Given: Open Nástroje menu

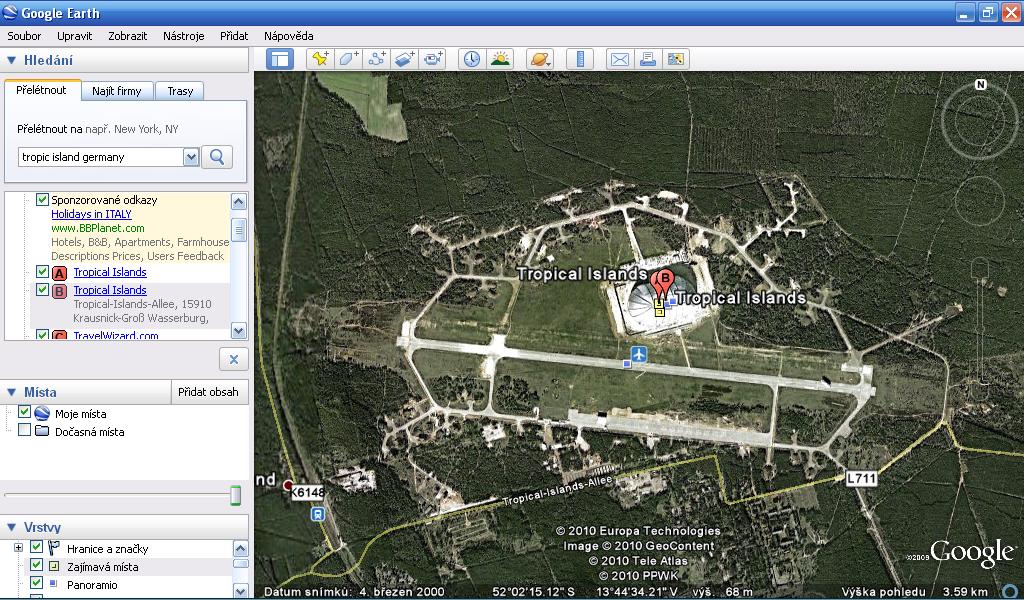Looking at the screenshot, I should pos(184,36).
